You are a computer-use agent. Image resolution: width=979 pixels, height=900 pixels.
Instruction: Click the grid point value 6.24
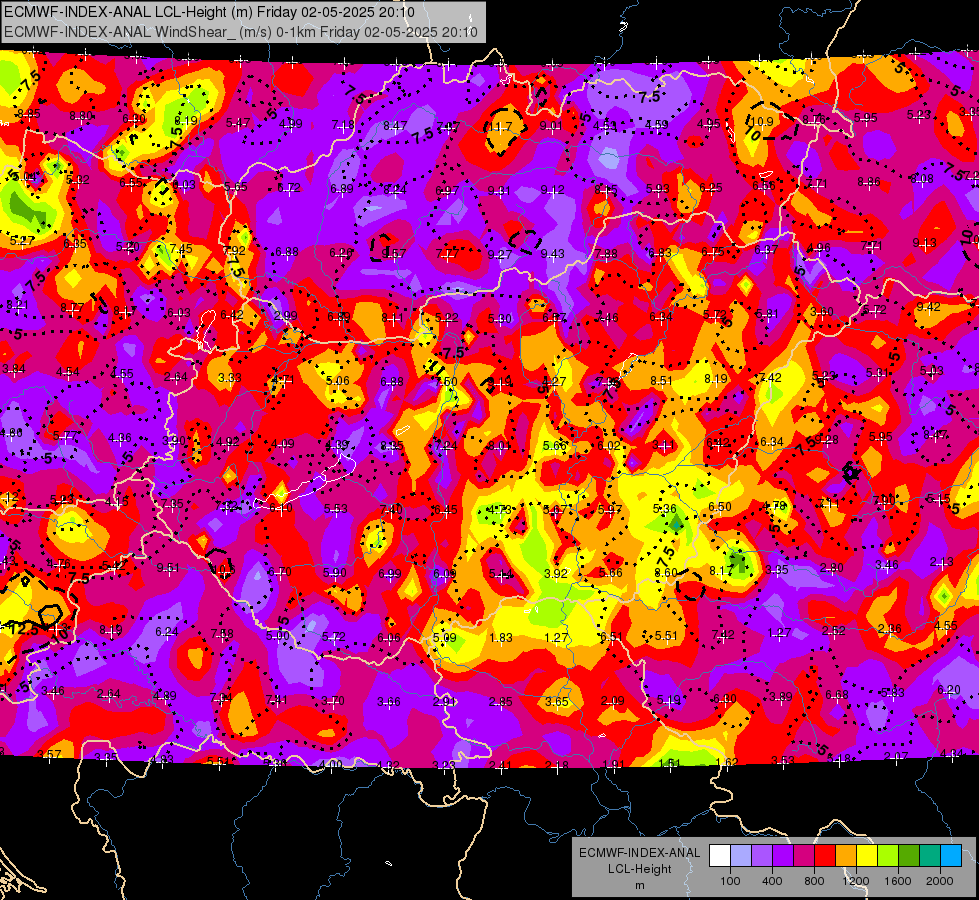[x=167, y=632]
